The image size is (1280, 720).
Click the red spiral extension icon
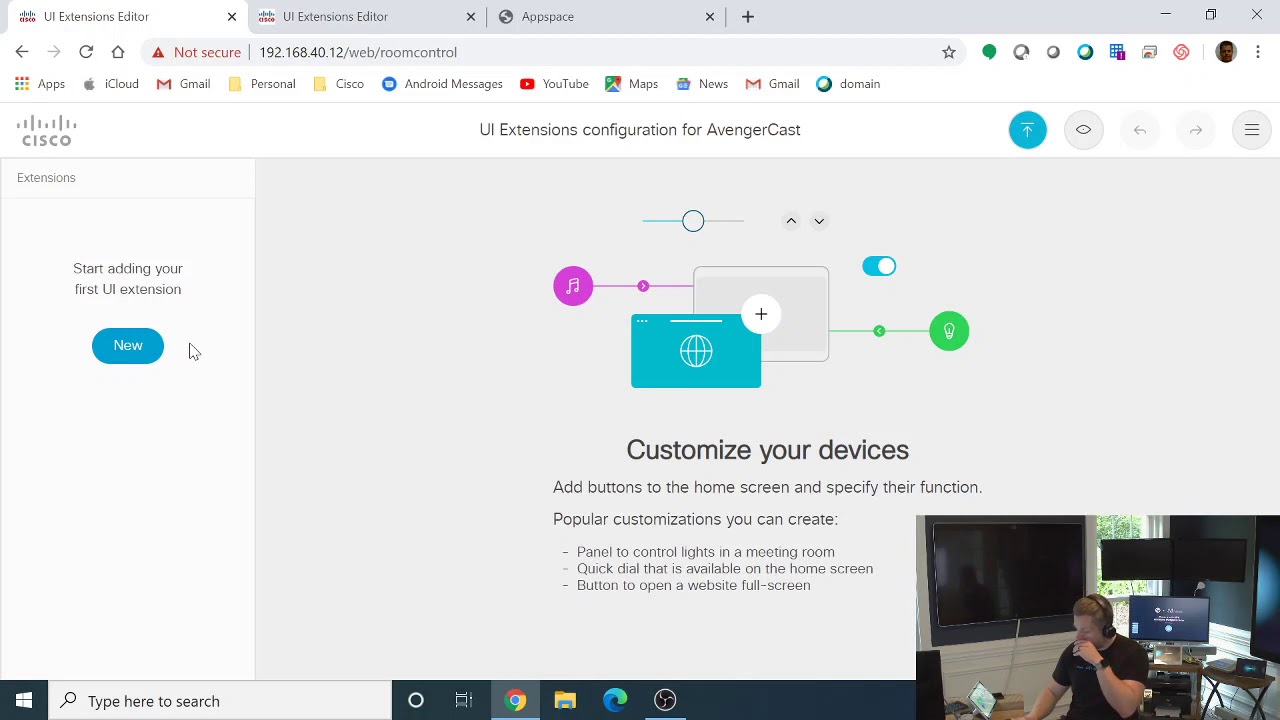1181,52
